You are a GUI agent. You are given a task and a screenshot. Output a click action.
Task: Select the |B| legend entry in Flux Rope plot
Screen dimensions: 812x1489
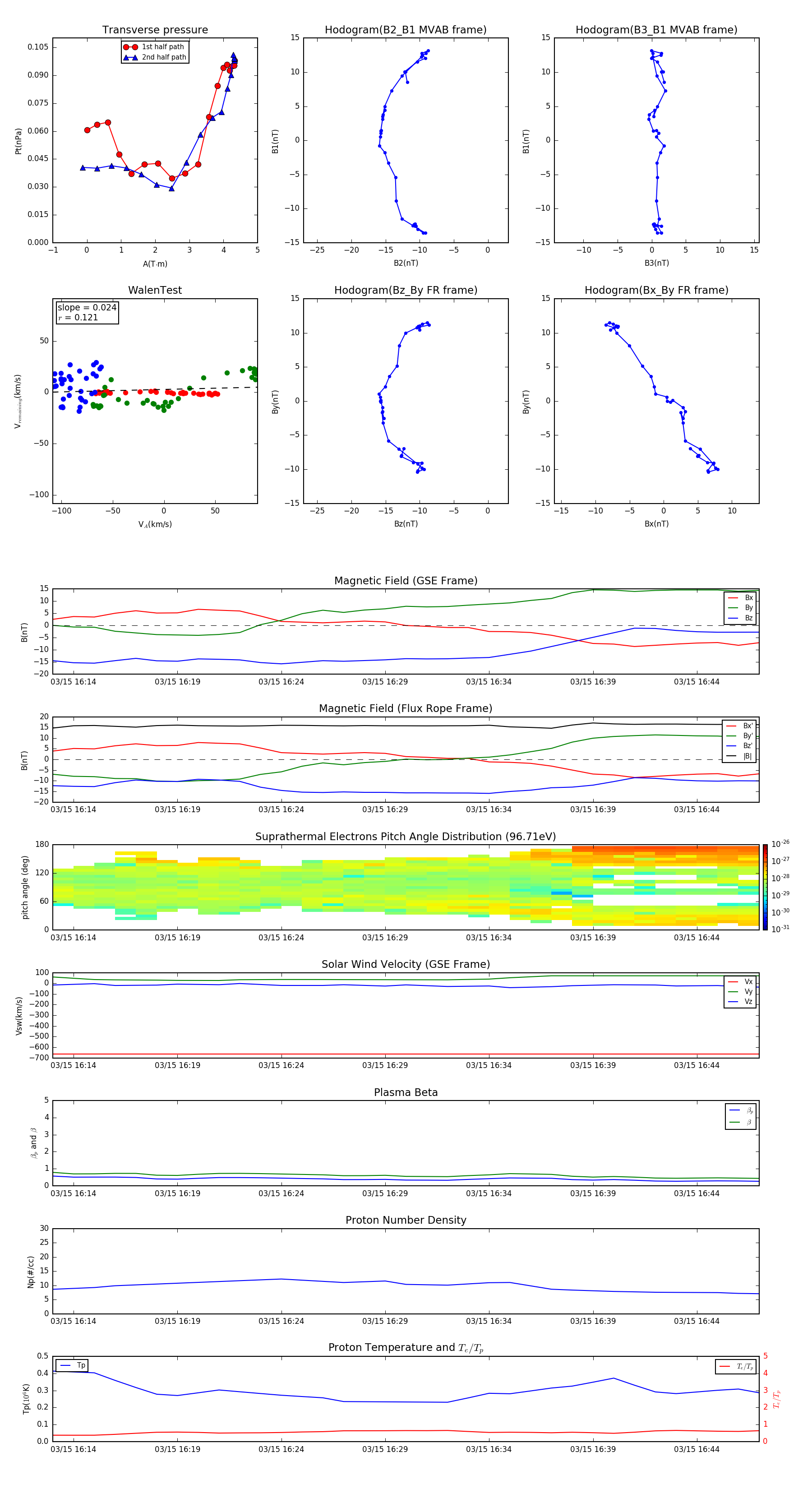[x=740, y=756]
